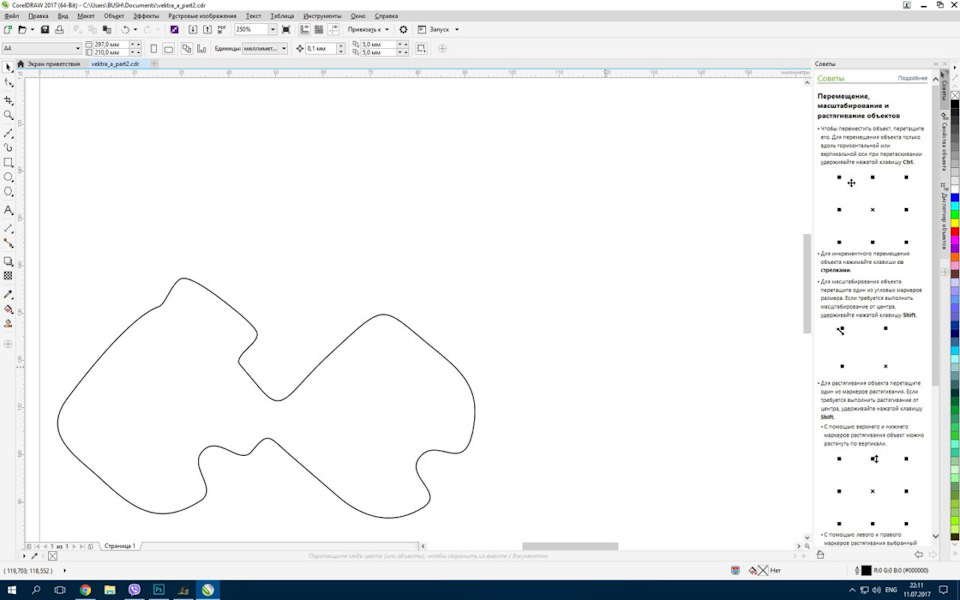Click the Print icon
Viewport: 960px width, 600px height.
(61, 29)
